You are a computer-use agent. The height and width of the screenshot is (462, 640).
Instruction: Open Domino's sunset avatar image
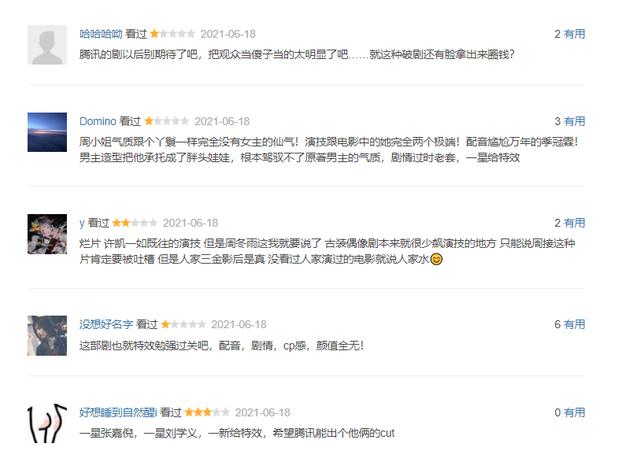[47, 132]
